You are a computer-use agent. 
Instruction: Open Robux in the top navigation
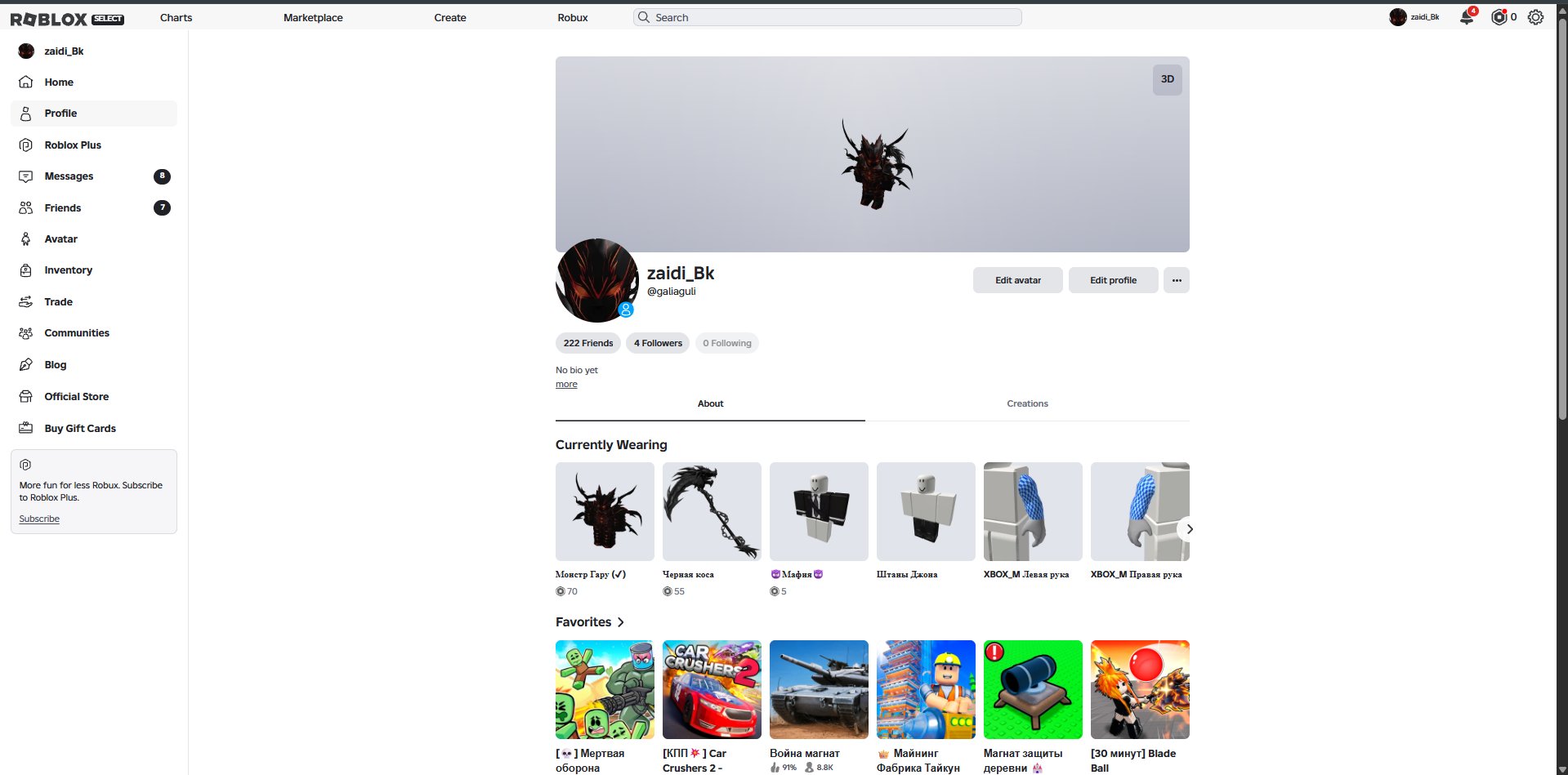tap(573, 17)
